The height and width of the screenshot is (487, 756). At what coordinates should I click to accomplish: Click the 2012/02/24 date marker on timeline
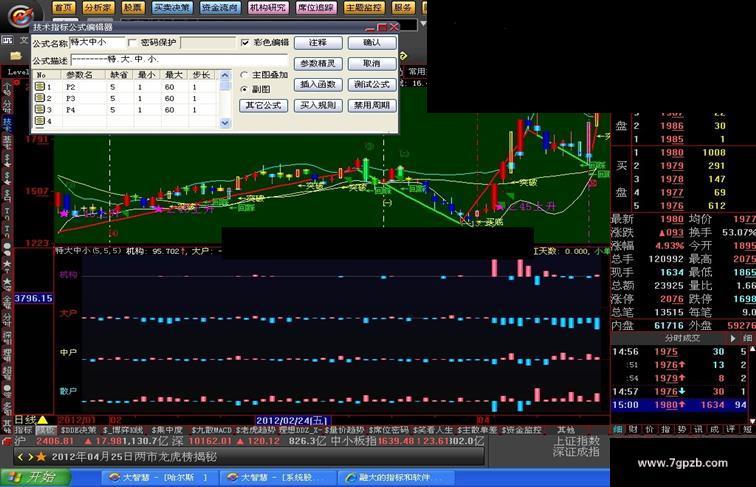pyautogui.click(x=292, y=420)
